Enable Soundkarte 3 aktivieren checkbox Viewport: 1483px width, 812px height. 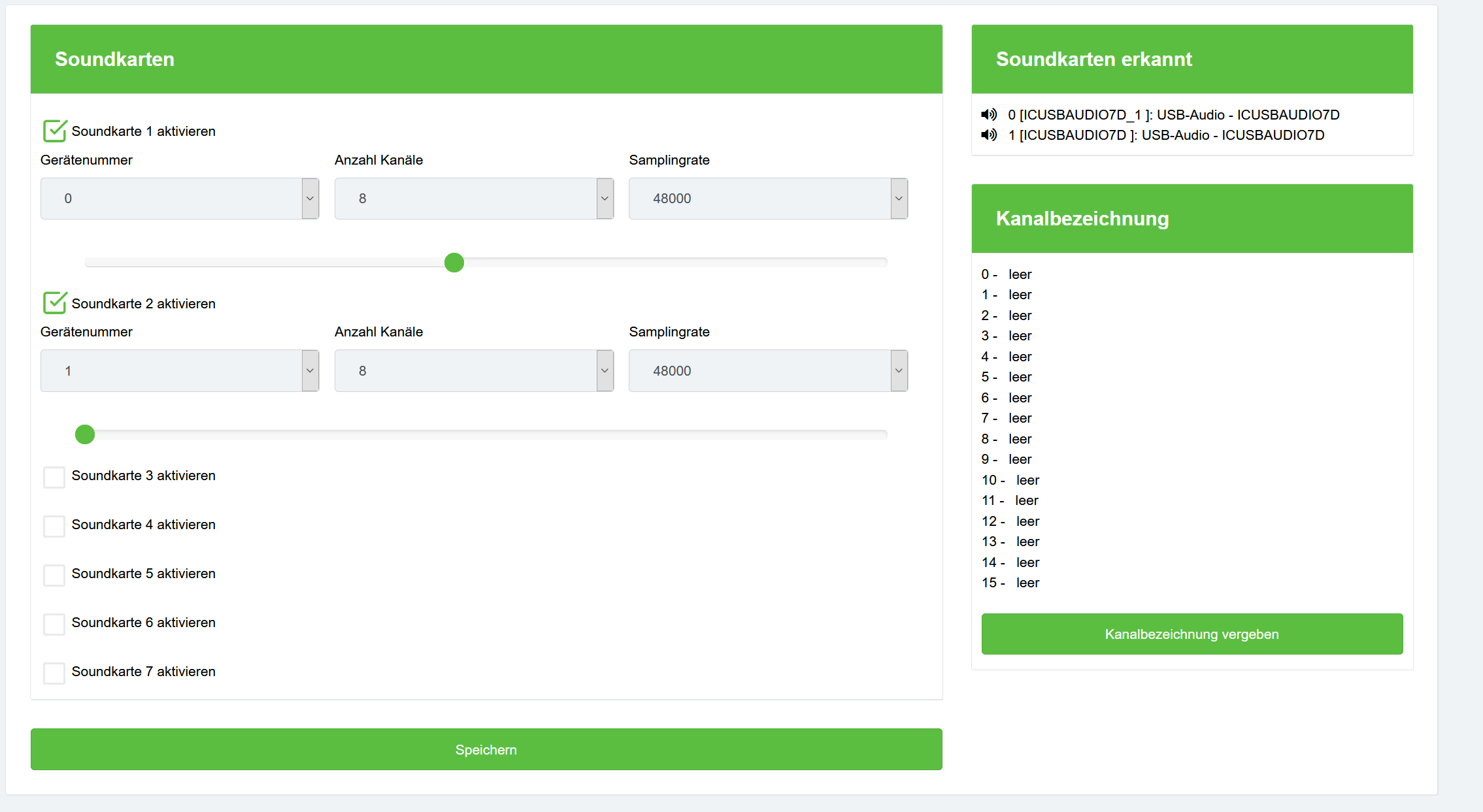[x=54, y=477]
